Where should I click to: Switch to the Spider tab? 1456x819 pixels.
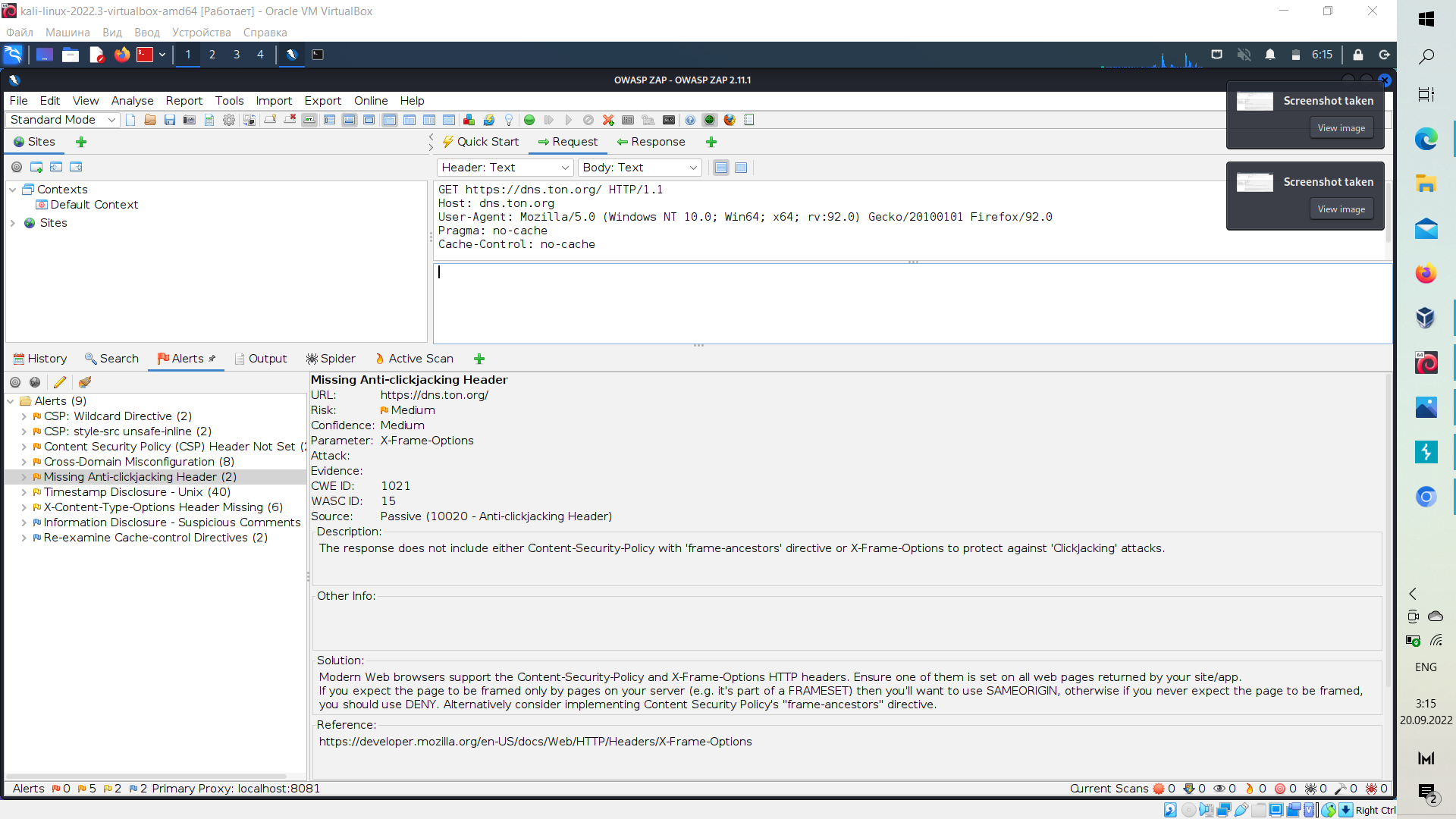331,359
